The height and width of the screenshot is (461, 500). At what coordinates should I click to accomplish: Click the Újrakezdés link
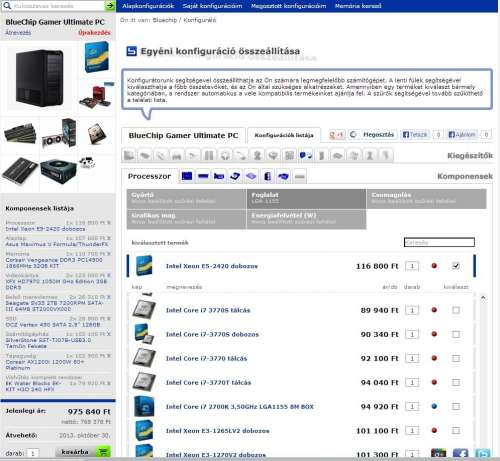tap(94, 33)
